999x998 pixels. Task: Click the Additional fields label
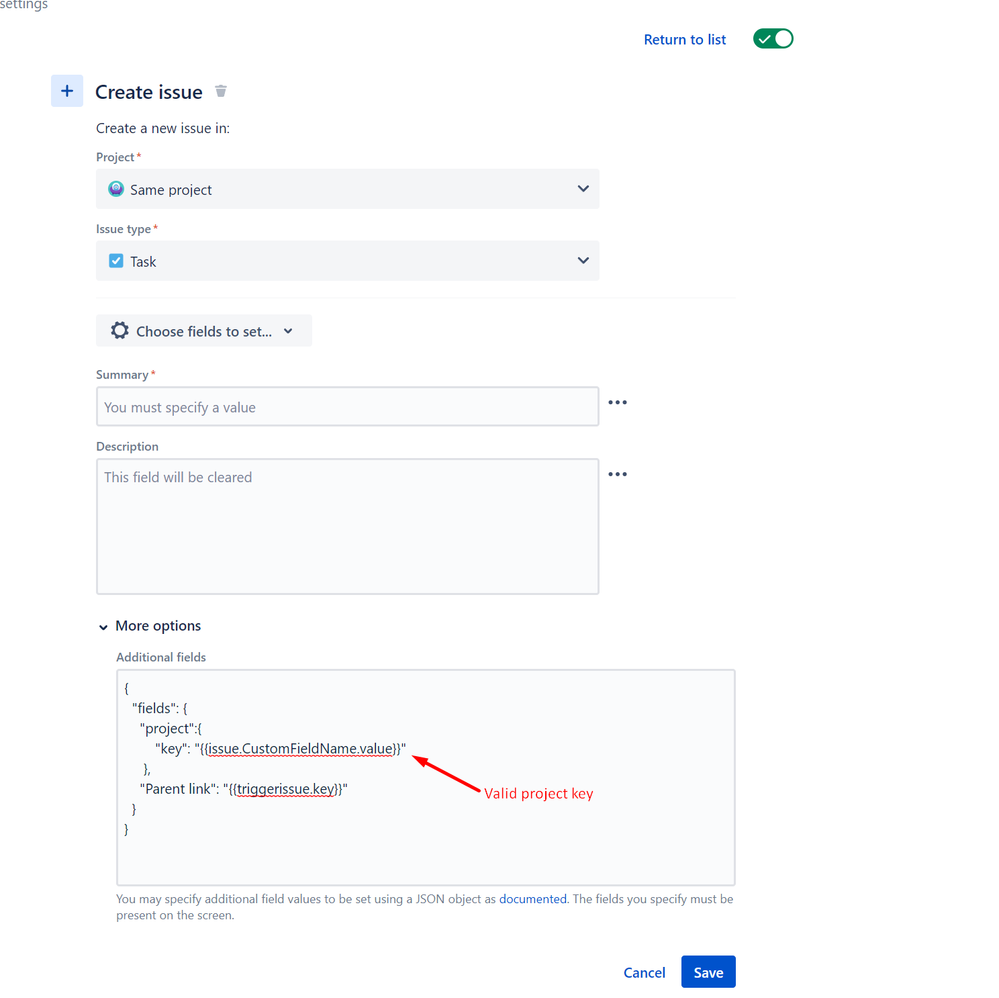(161, 657)
